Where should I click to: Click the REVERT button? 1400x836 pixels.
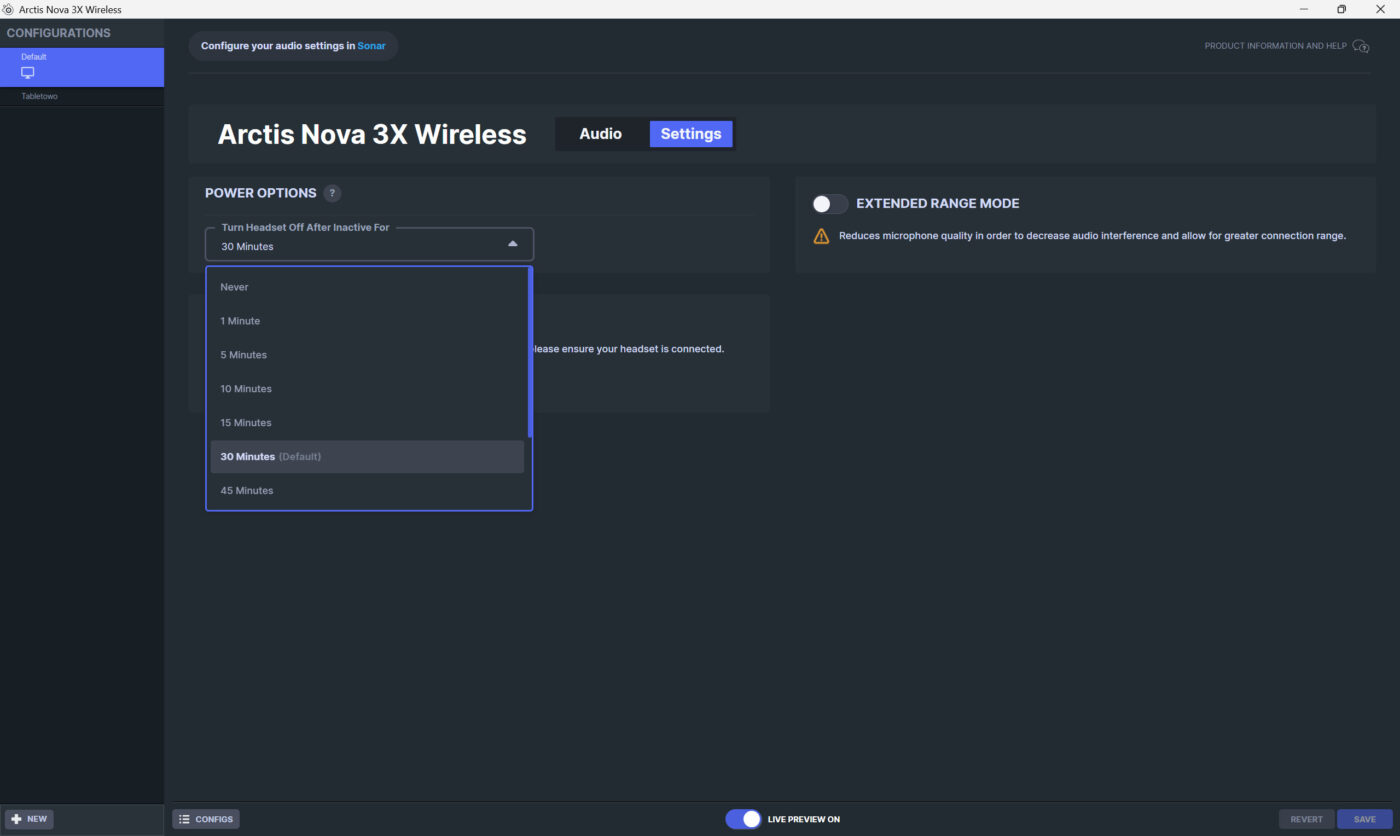pyautogui.click(x=1306, y=819)
